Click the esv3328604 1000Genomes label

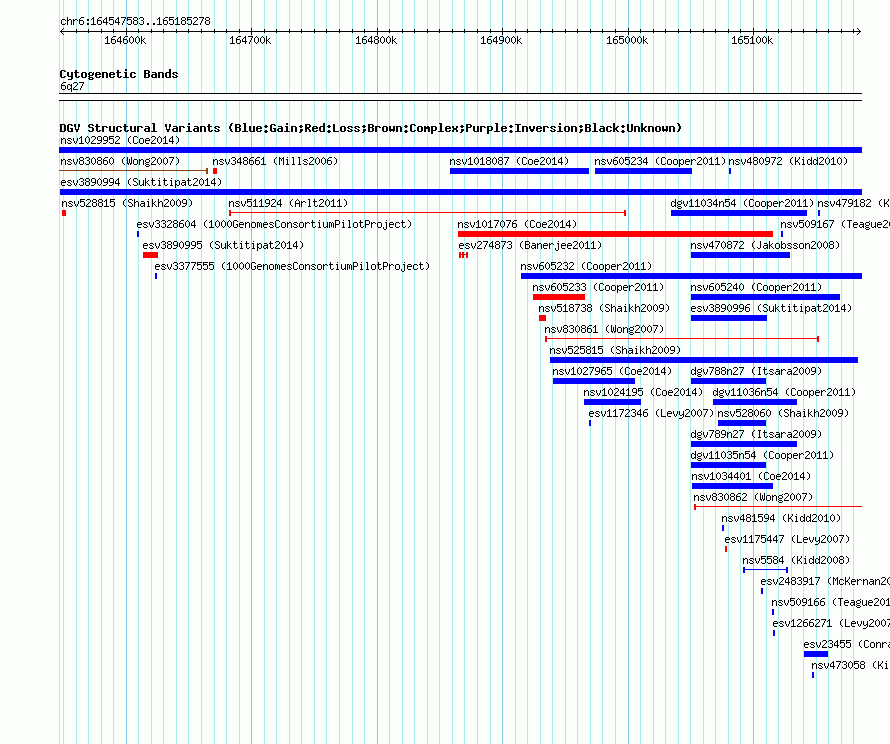274,224
